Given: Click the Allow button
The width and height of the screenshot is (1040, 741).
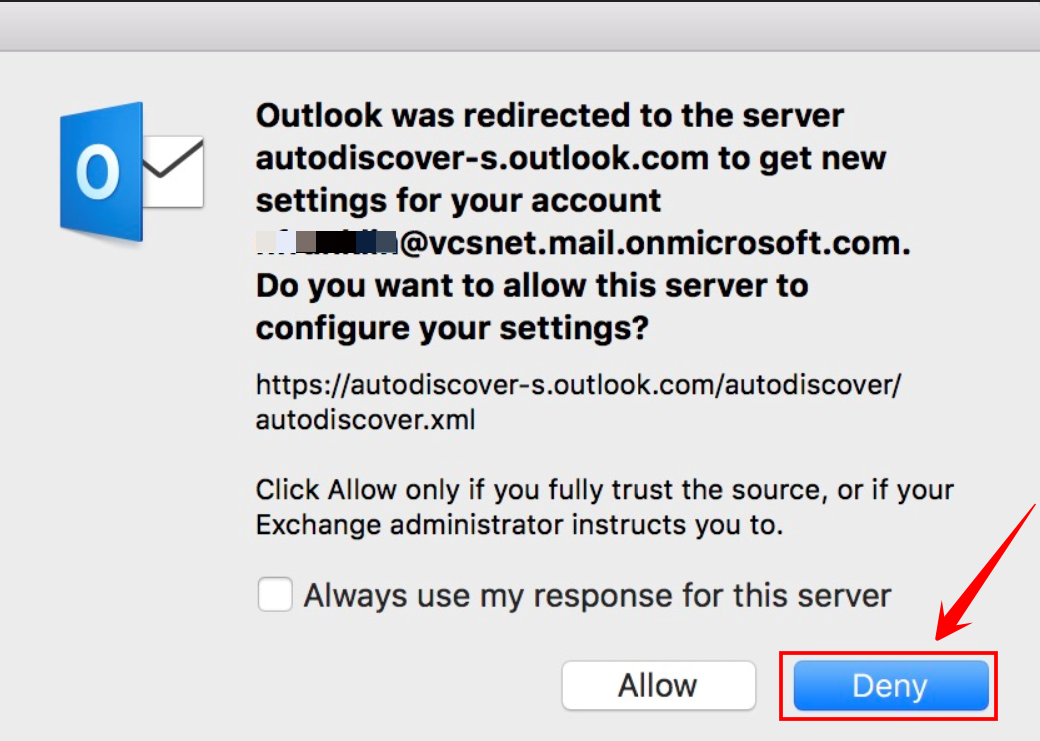Looking at the screenshot, I should tap(659, 686).
